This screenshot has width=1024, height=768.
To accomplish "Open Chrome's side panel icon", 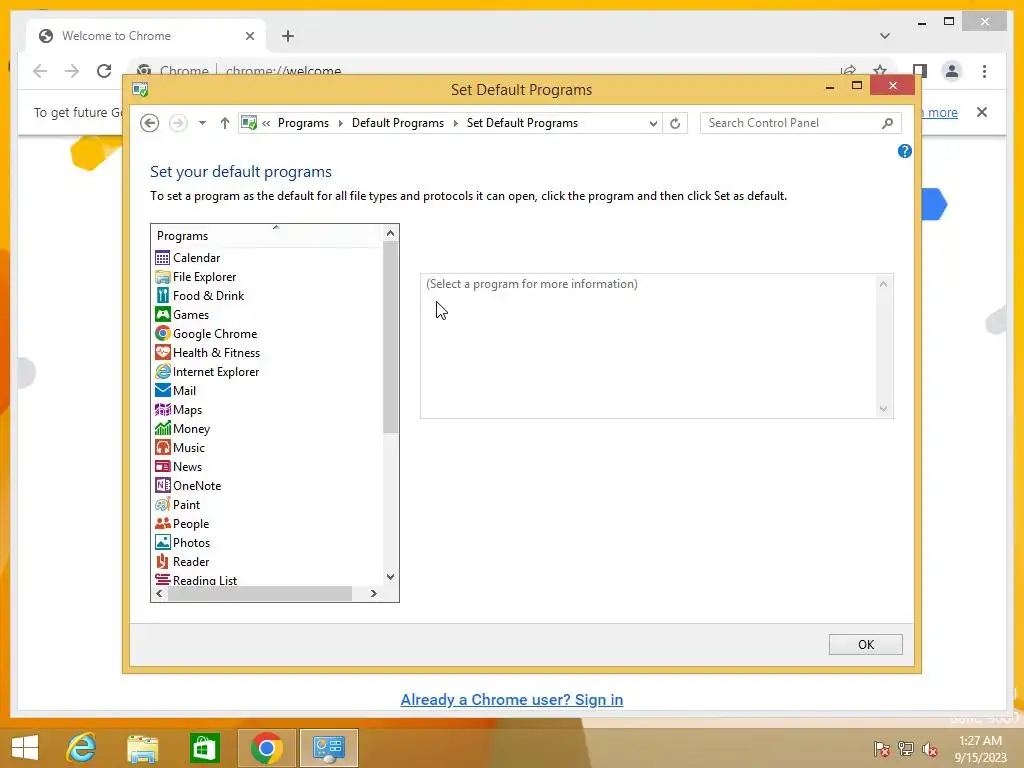I will click(920, 71).
